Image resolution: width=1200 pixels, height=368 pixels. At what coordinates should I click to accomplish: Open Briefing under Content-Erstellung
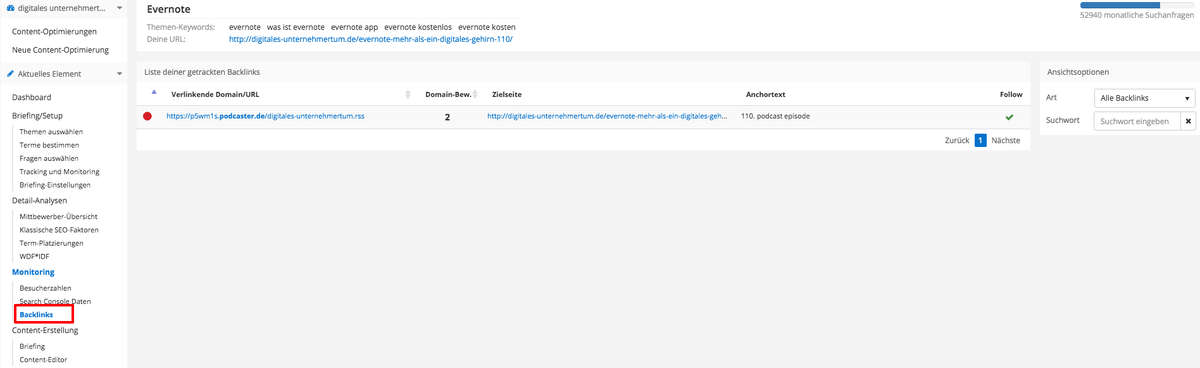click(x=32, y=346)
